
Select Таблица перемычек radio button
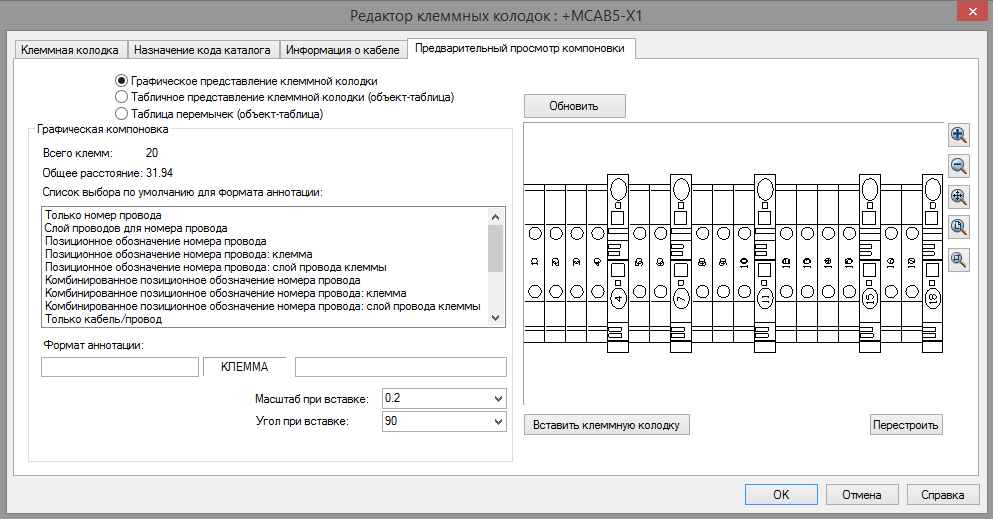coord(122,114)
